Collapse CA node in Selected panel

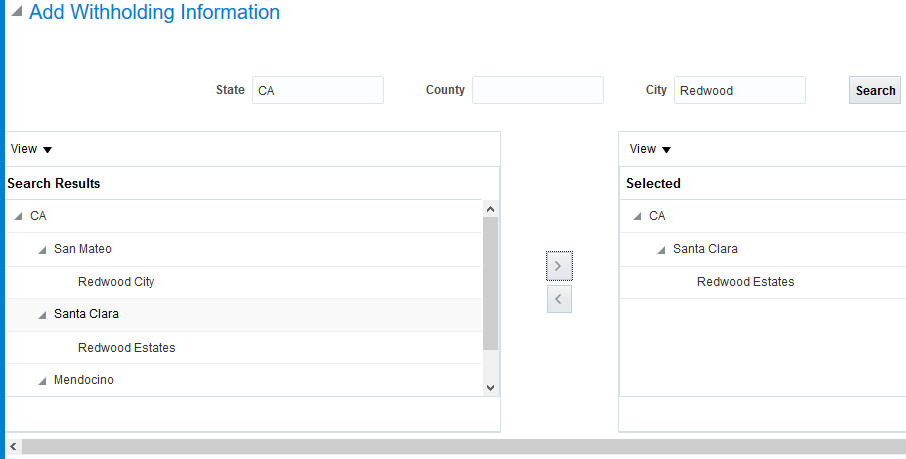coord(638,216)
